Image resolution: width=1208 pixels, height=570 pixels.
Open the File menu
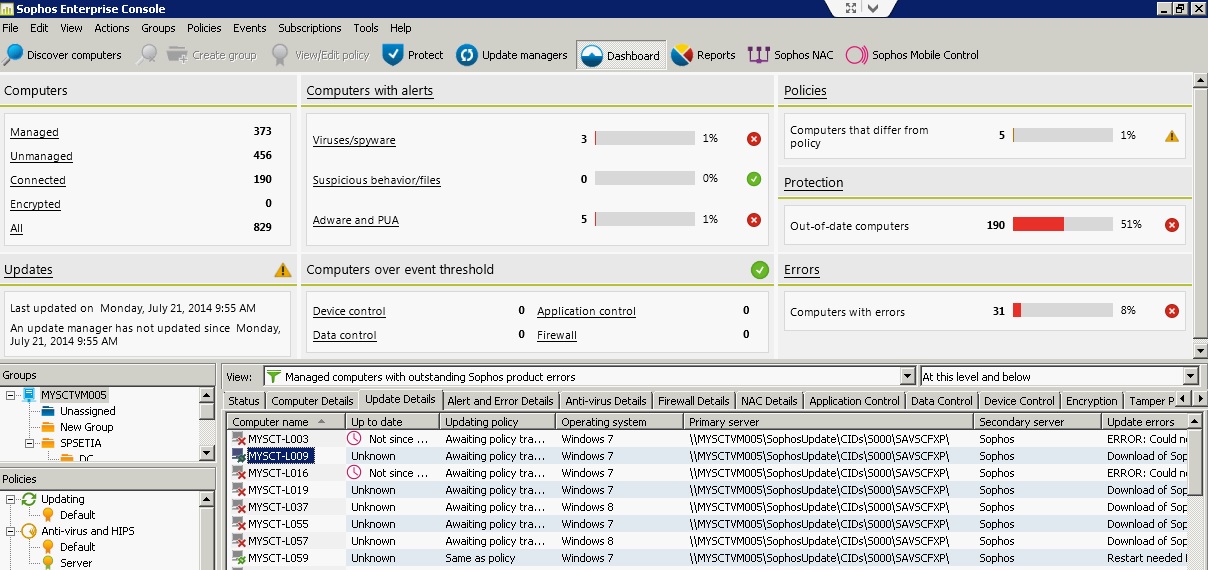[11, 28]
